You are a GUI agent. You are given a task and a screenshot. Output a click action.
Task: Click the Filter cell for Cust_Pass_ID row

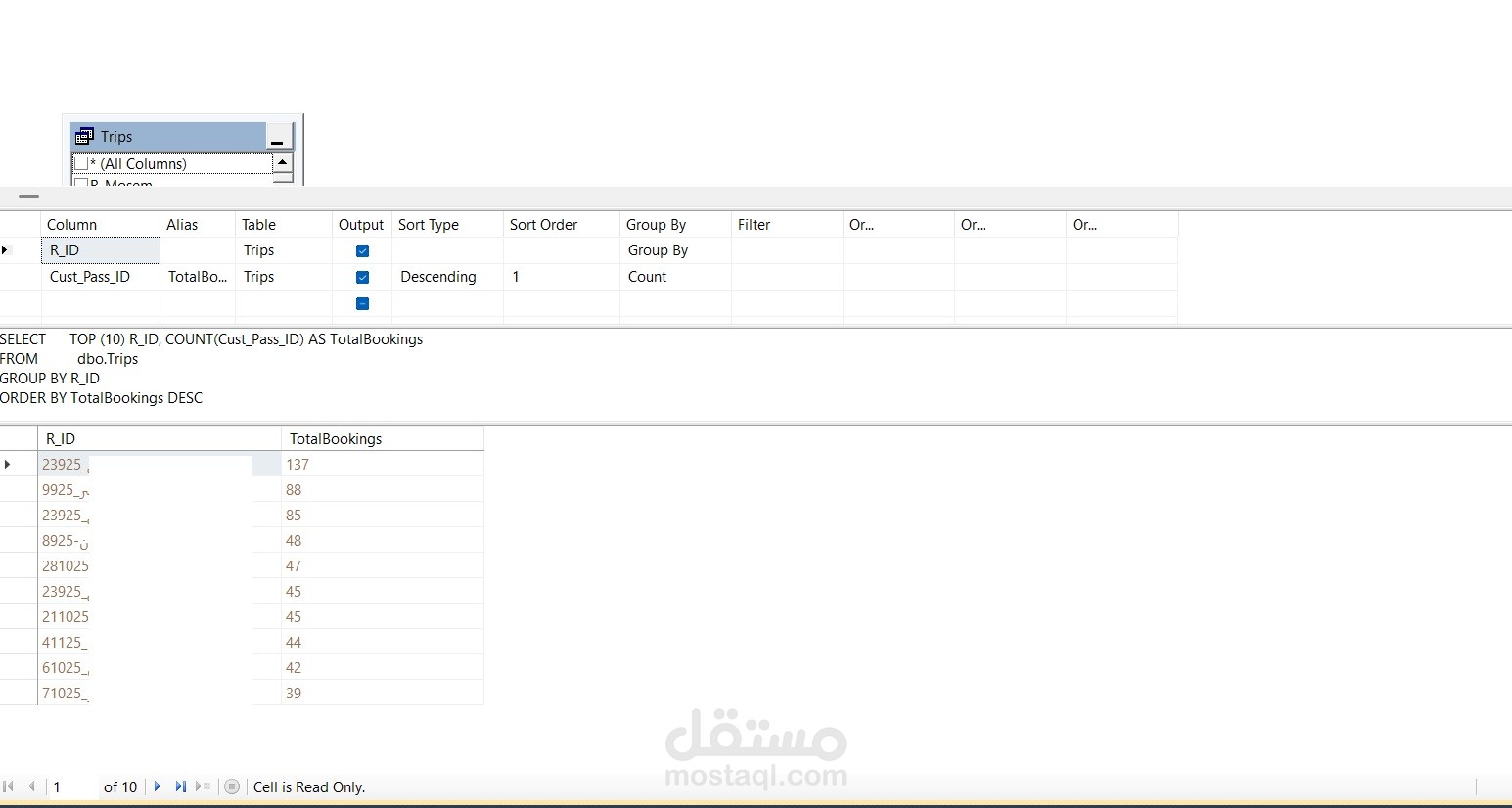click(787, 277)
